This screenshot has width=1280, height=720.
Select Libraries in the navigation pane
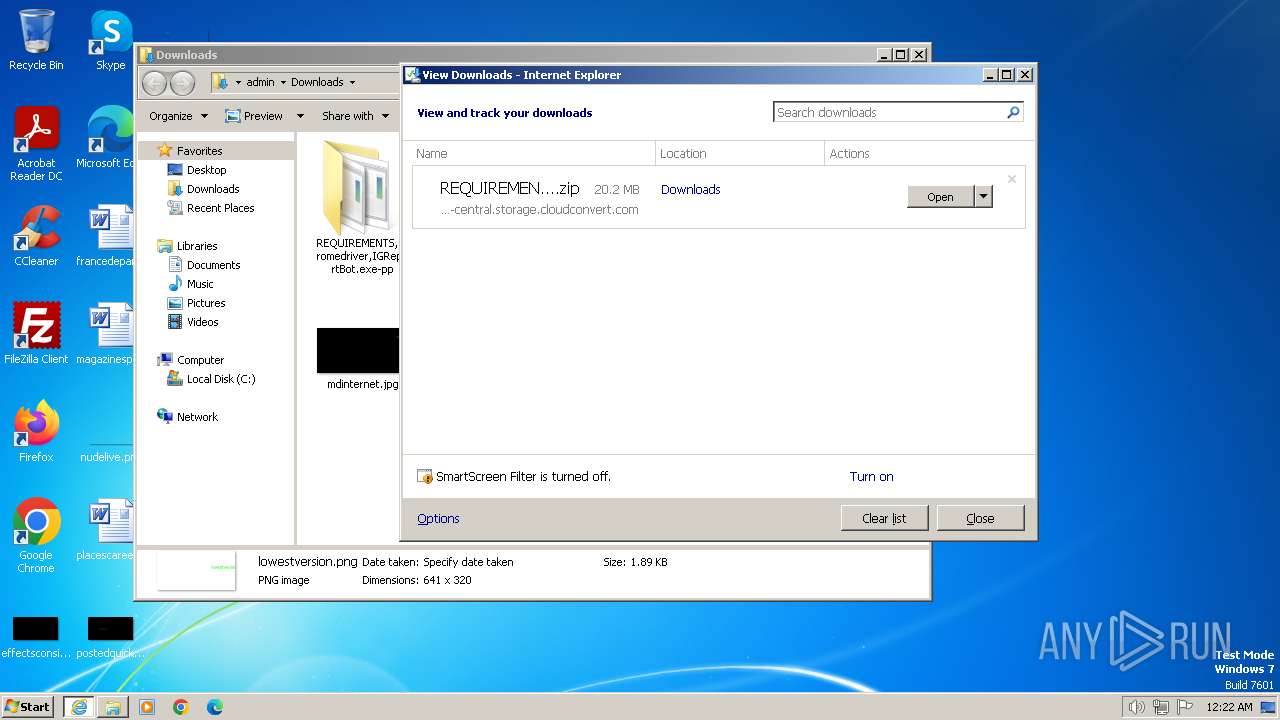pos(196,246)
